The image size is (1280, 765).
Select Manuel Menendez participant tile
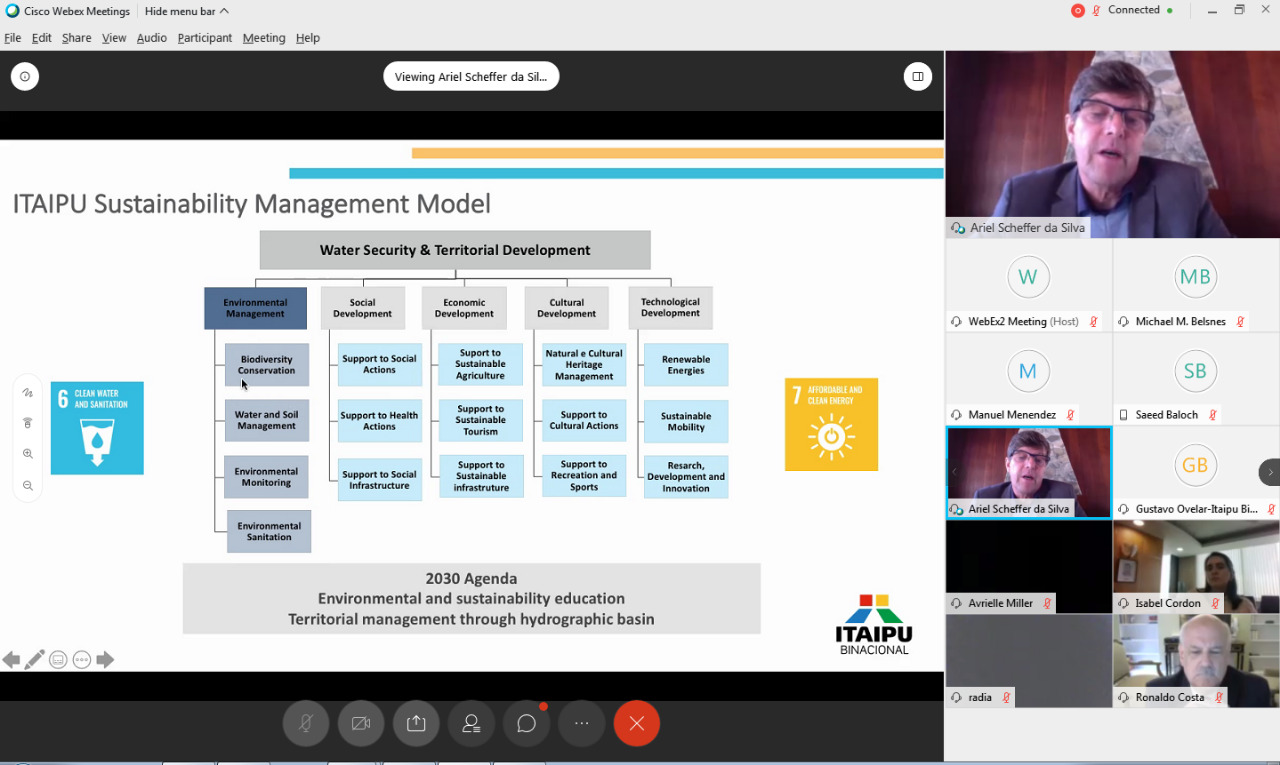[1028, 378]
